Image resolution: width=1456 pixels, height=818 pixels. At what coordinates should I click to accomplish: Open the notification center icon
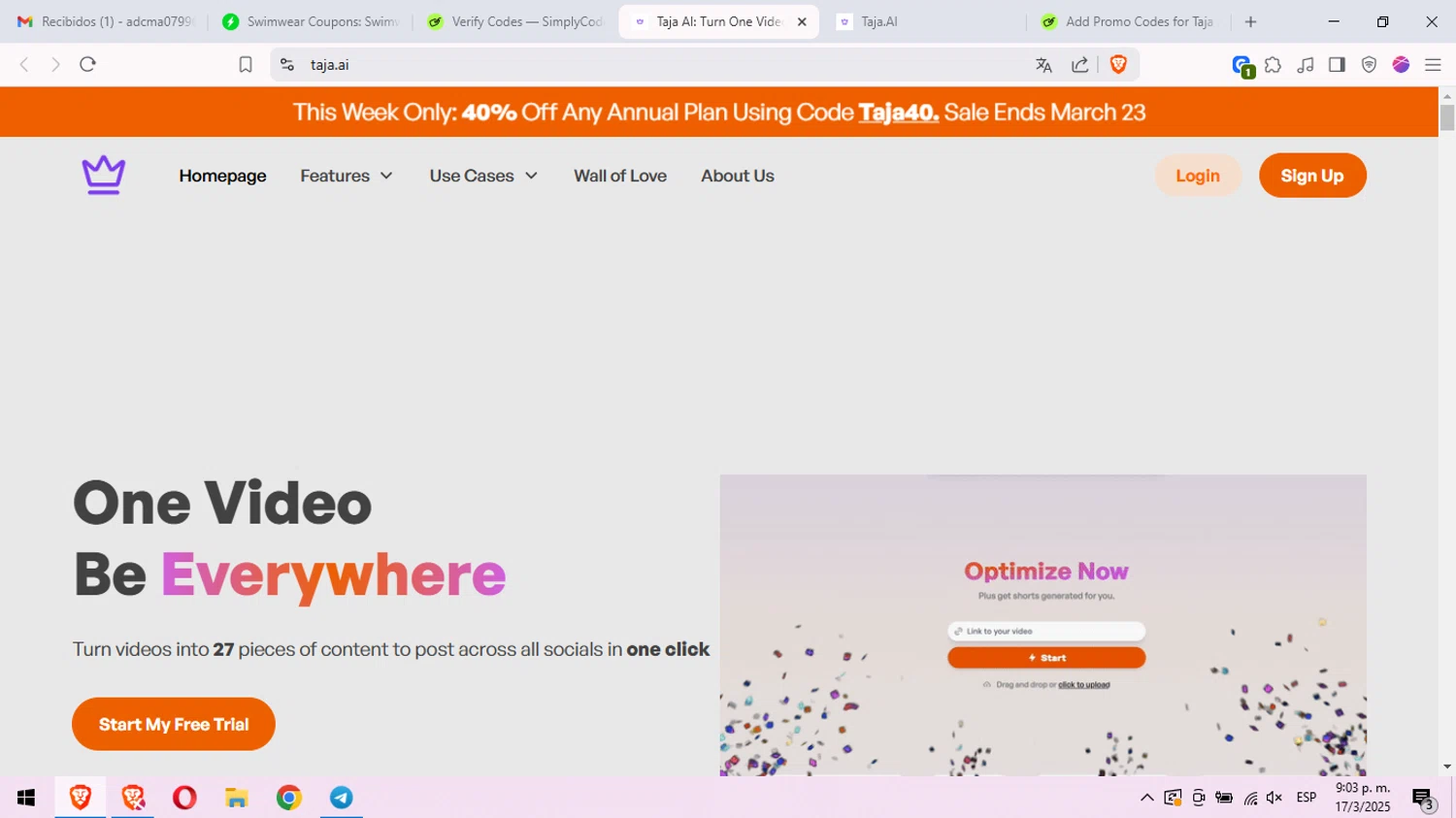[x=1423, y=799]
